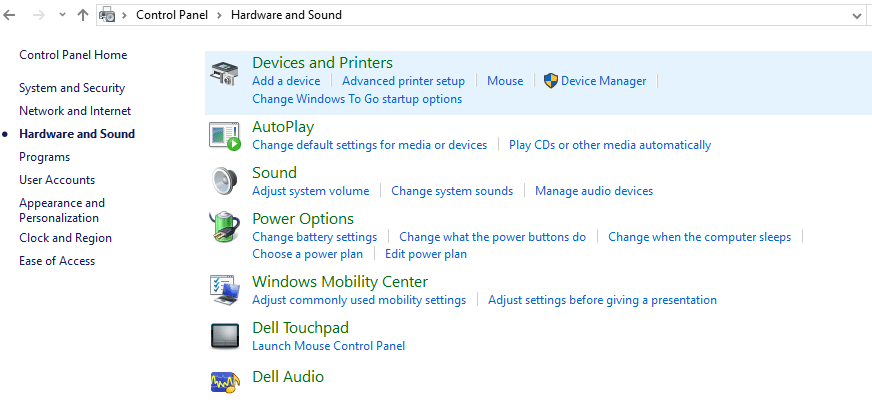Expand the chevron after the Control Panel icon
Screen dimensions: 872x400
125,16
